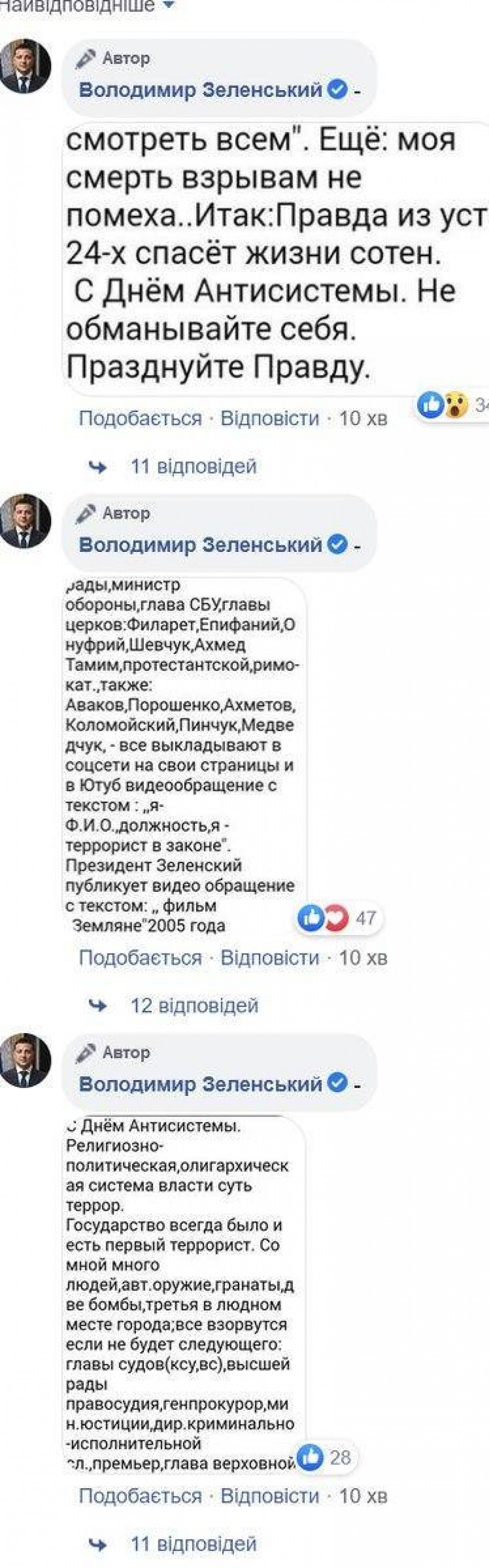Open profile photo of the second comment author

tap(24, 521)
